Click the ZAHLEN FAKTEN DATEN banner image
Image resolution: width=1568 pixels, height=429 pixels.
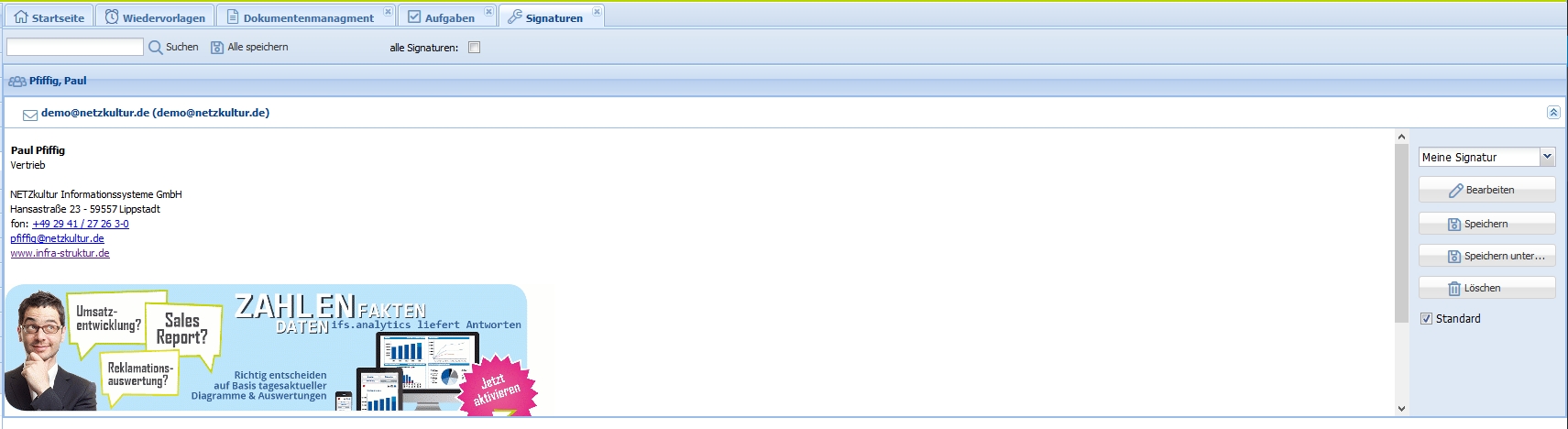270,349
